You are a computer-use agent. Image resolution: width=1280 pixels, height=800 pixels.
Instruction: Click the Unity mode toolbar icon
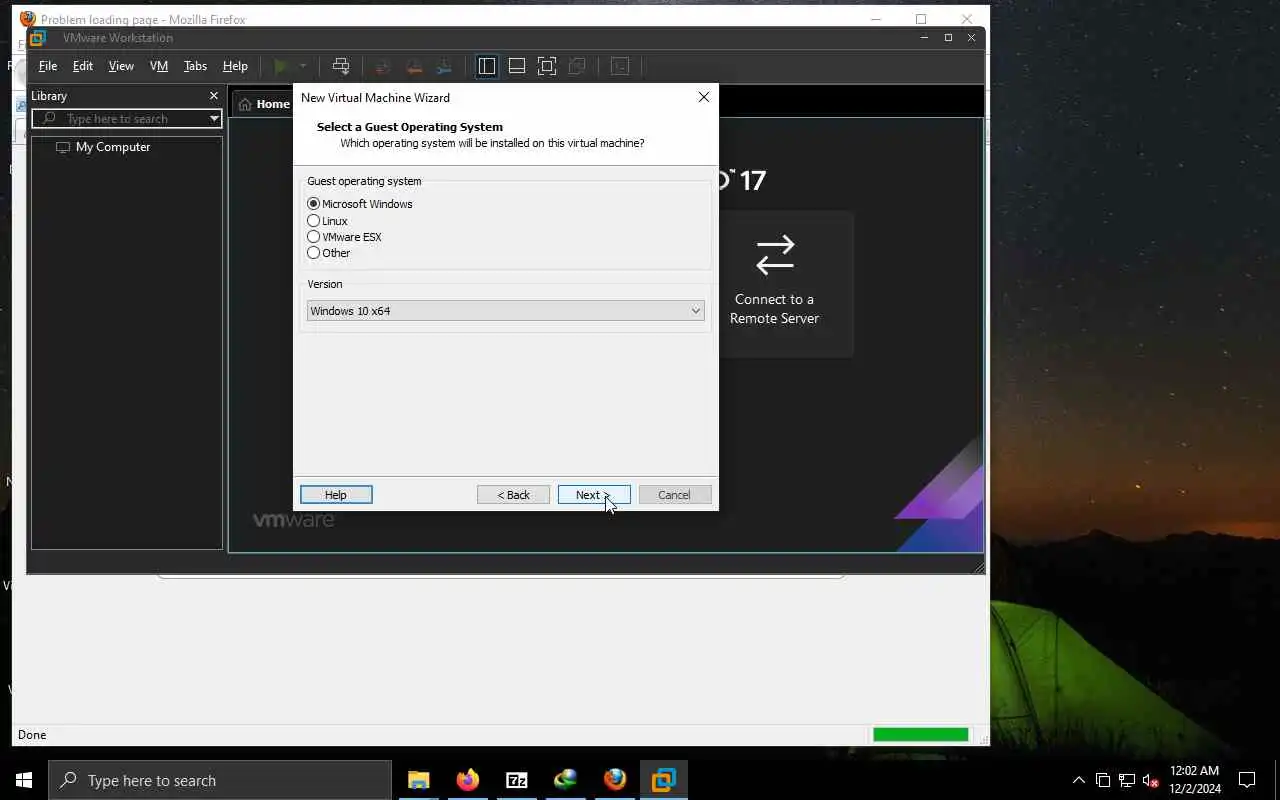(x=577, y=66)
